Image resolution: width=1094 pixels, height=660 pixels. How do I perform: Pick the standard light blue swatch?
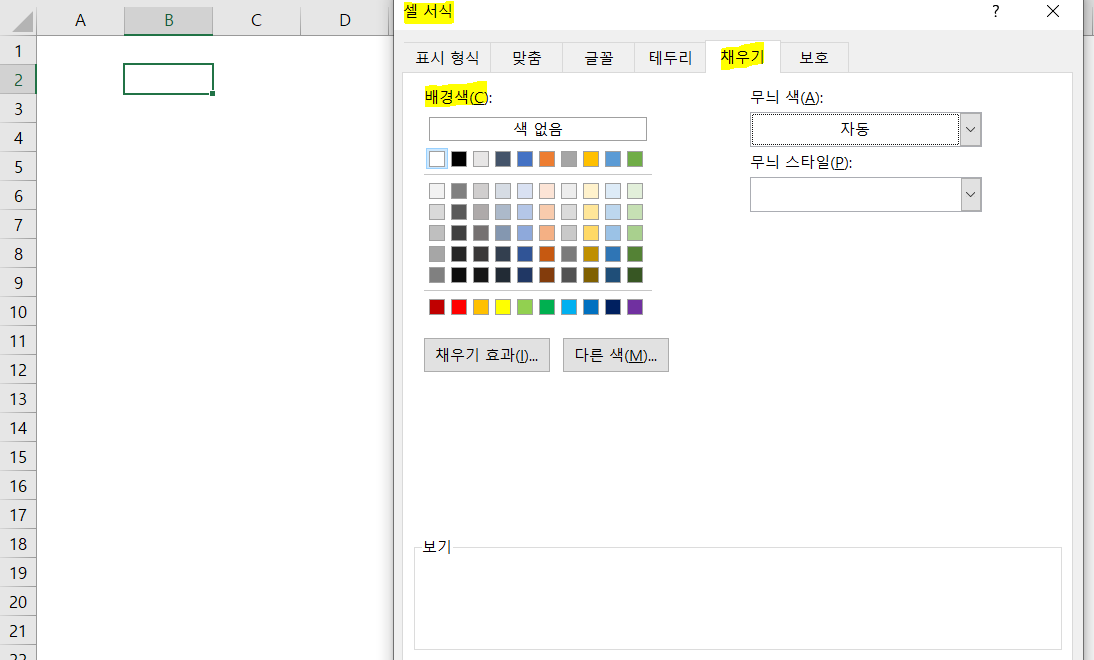[569, 307]
